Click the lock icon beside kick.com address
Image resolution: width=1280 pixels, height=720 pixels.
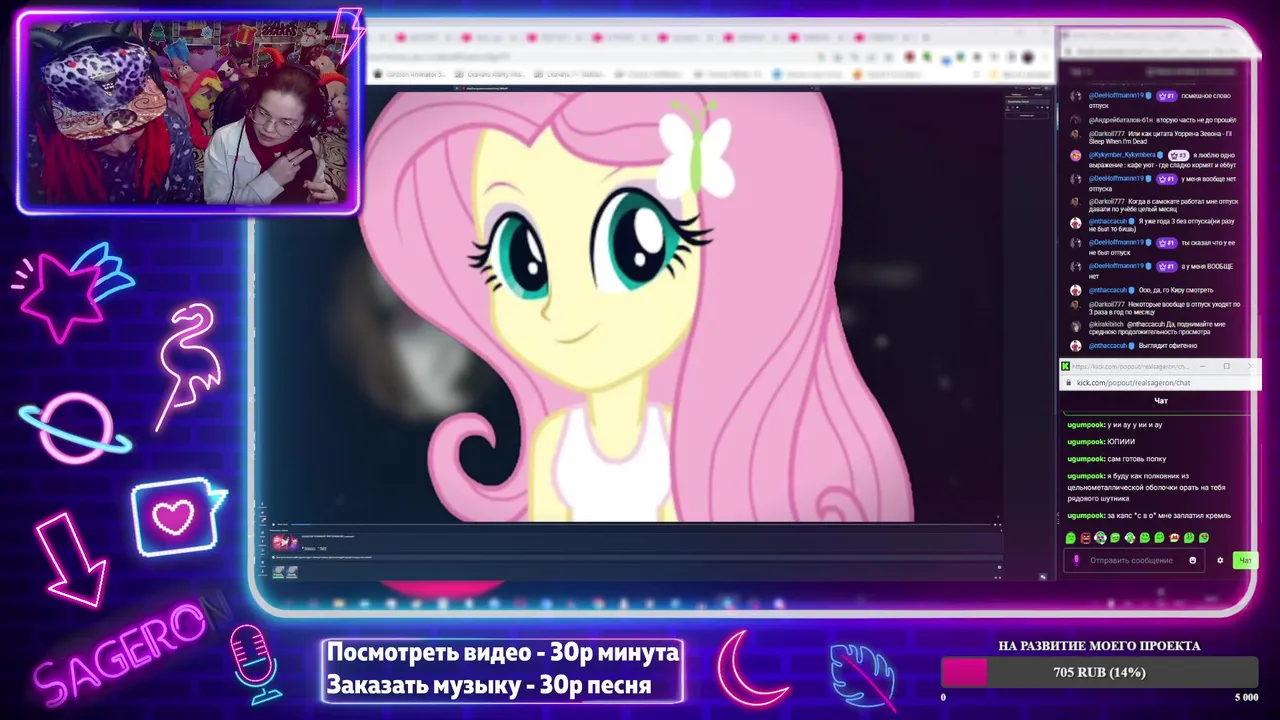(1069, 383)
